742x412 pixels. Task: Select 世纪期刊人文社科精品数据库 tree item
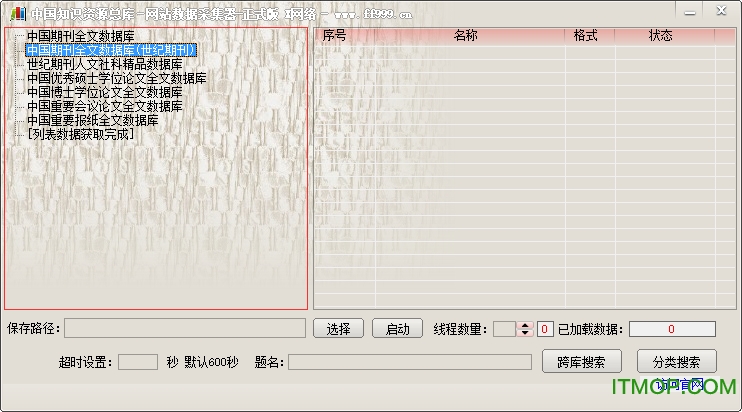(x=105, y=64)
